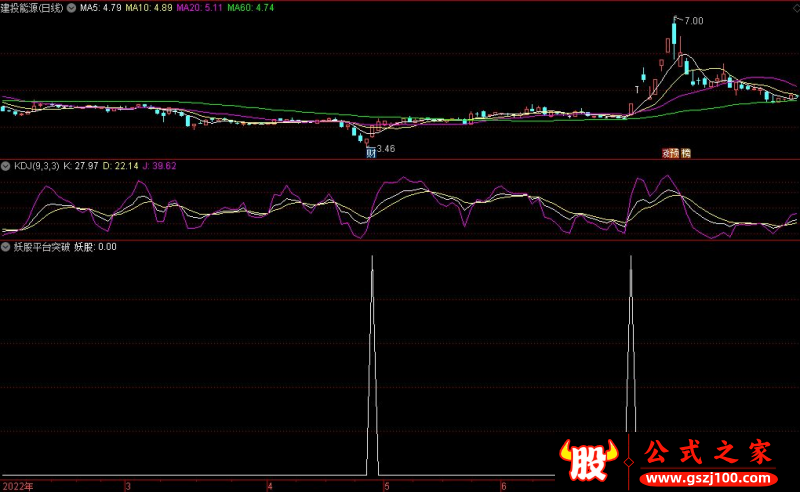The image size is (800, 492).
Task: Expand the KDJ(9,3,3) indicator settings chevron
Action: click(x=6, y=166)
